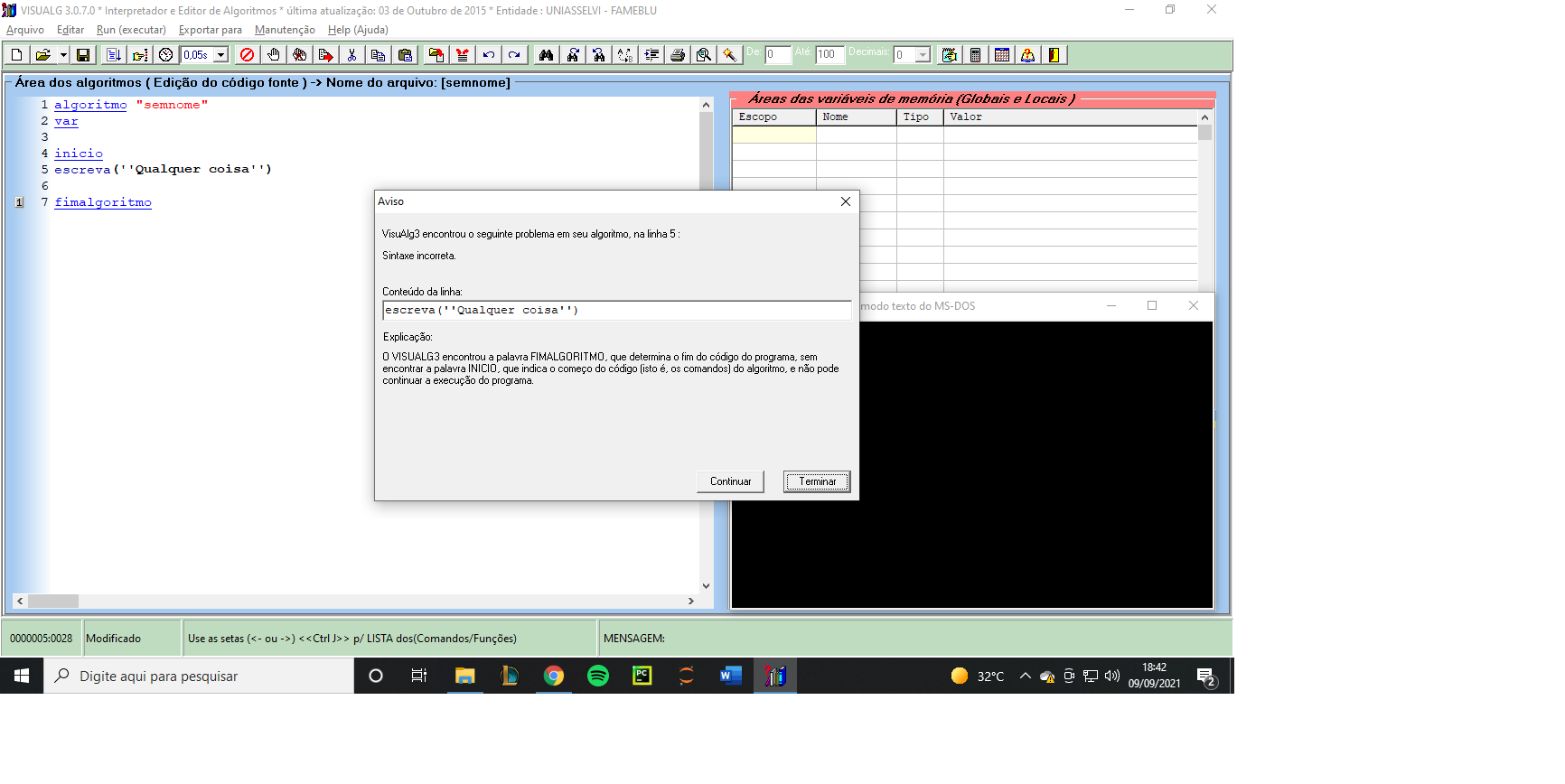Open the 0,05s delay dropdown arrow
This screenshot has height=784, width=1565.
click(x=220, y=55)
